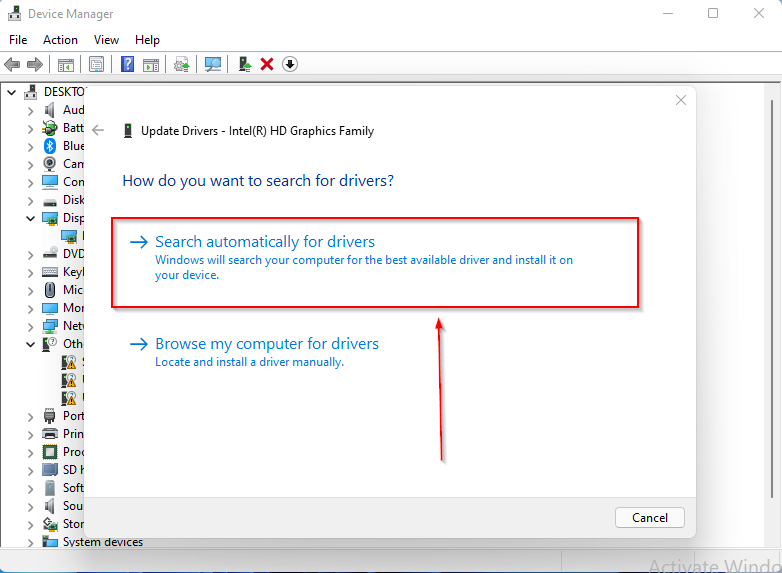Expand the Cameras category chevron
Image resolution: width=782 pixels, height=573 pixels.
(x=30, y=165)
